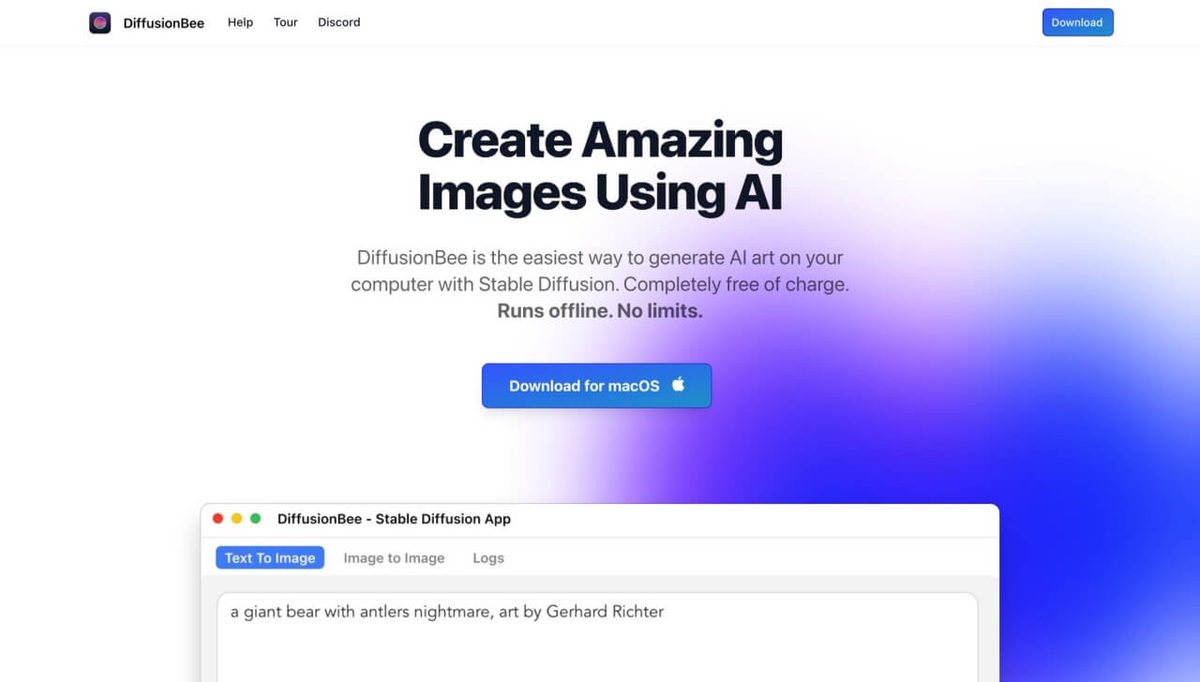Click the 'Runs offline. No limits.' text
Viewport: 1200px width, 682px height.
click(600, 311)
